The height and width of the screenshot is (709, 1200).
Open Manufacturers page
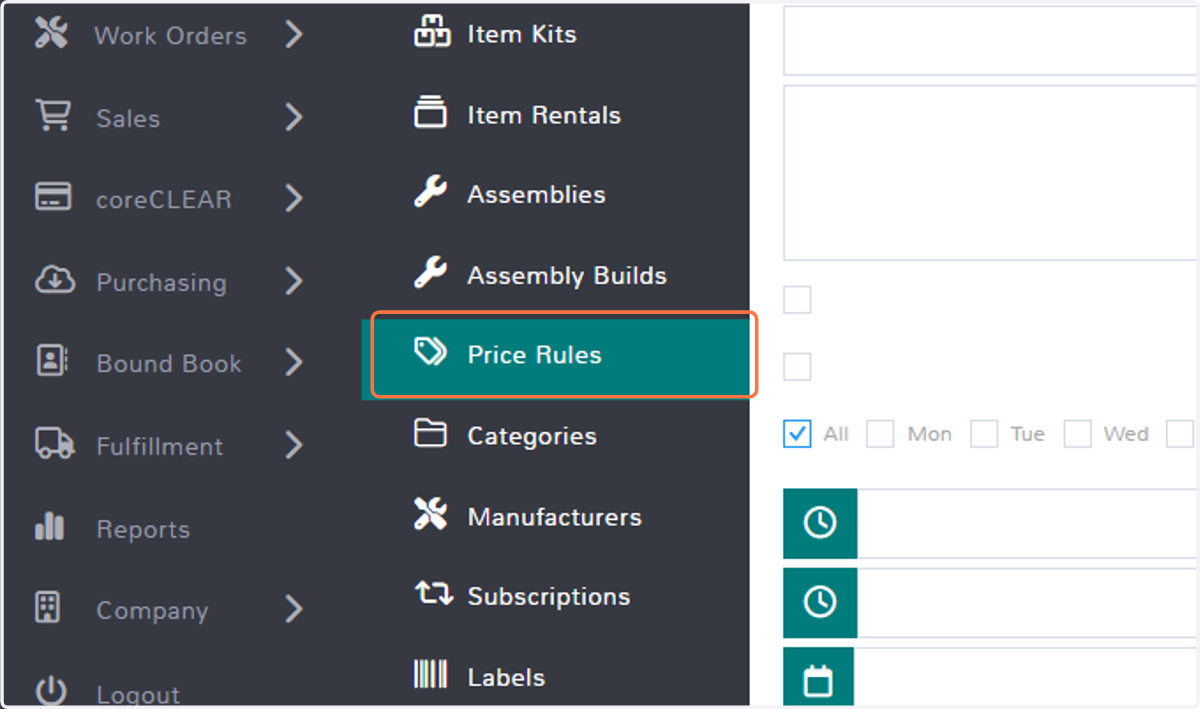(556, 517)
